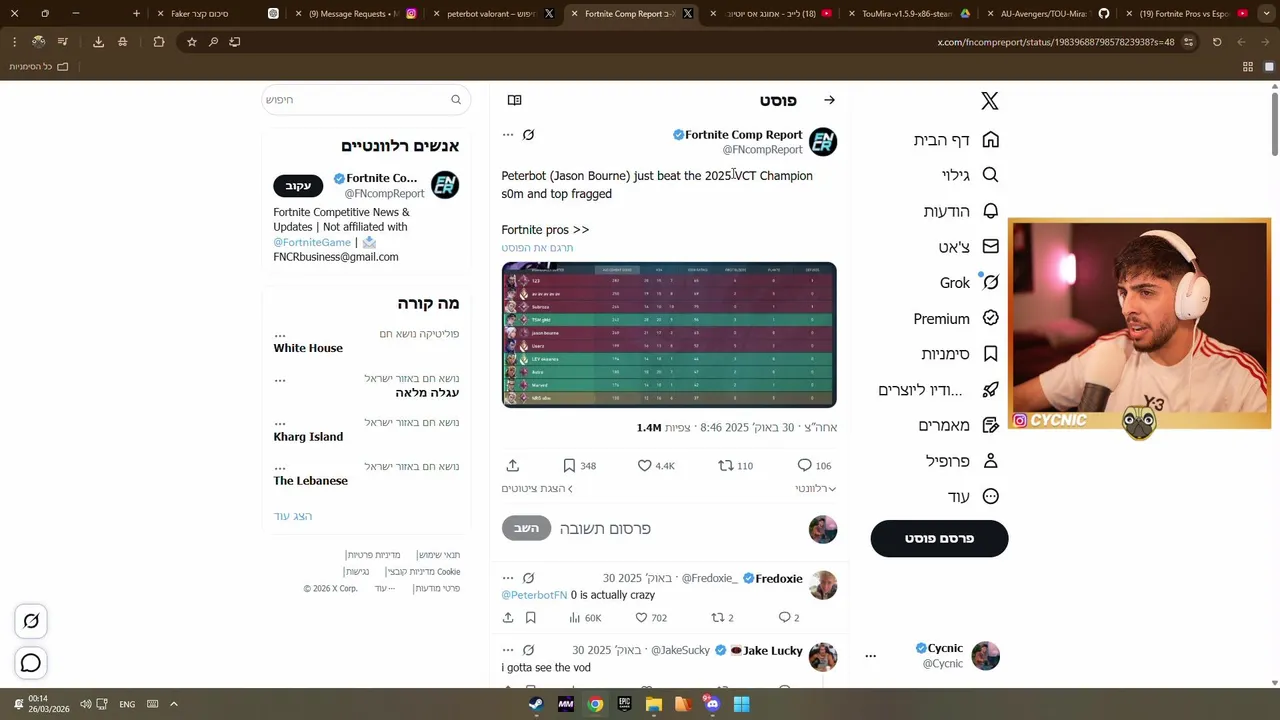
Task: Open three-dot menu on Jake Lucky's reply
Action: pyautogui.click(x=508, y=650)
